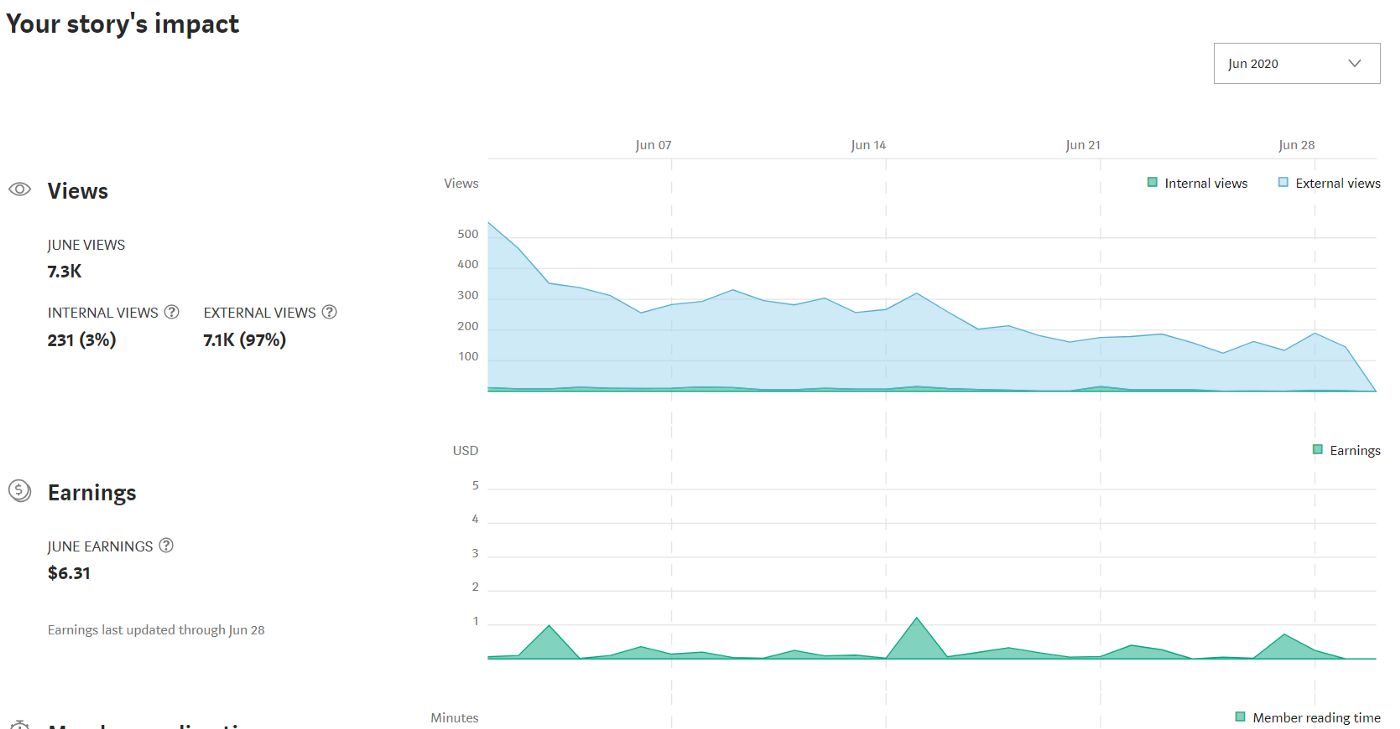This screenshot has height=729, width=1400.
Task: Toggle the External views legend swatch
Action: [x=1283, y=183]
